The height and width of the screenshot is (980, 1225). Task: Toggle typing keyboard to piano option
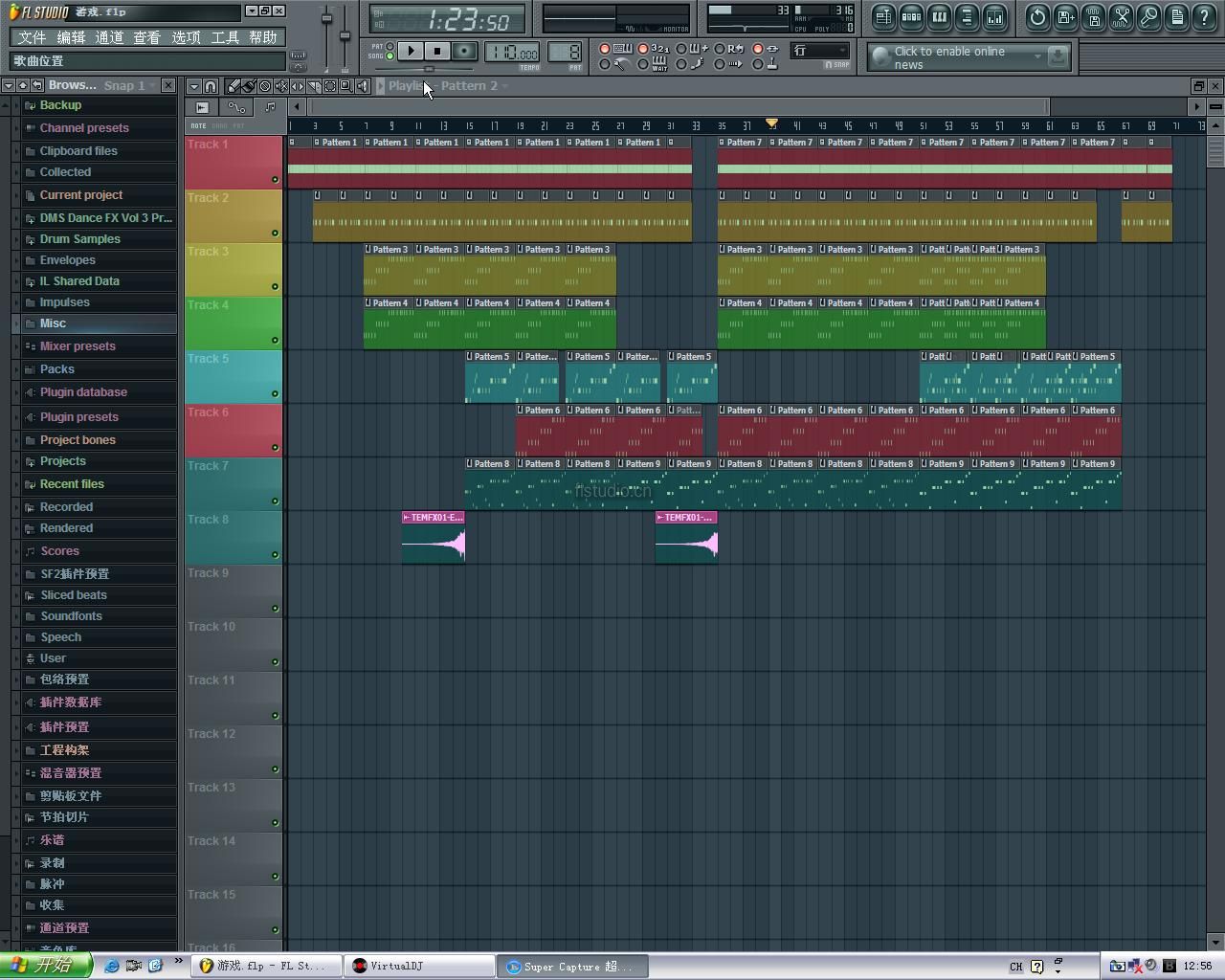[x=615, y=48]
